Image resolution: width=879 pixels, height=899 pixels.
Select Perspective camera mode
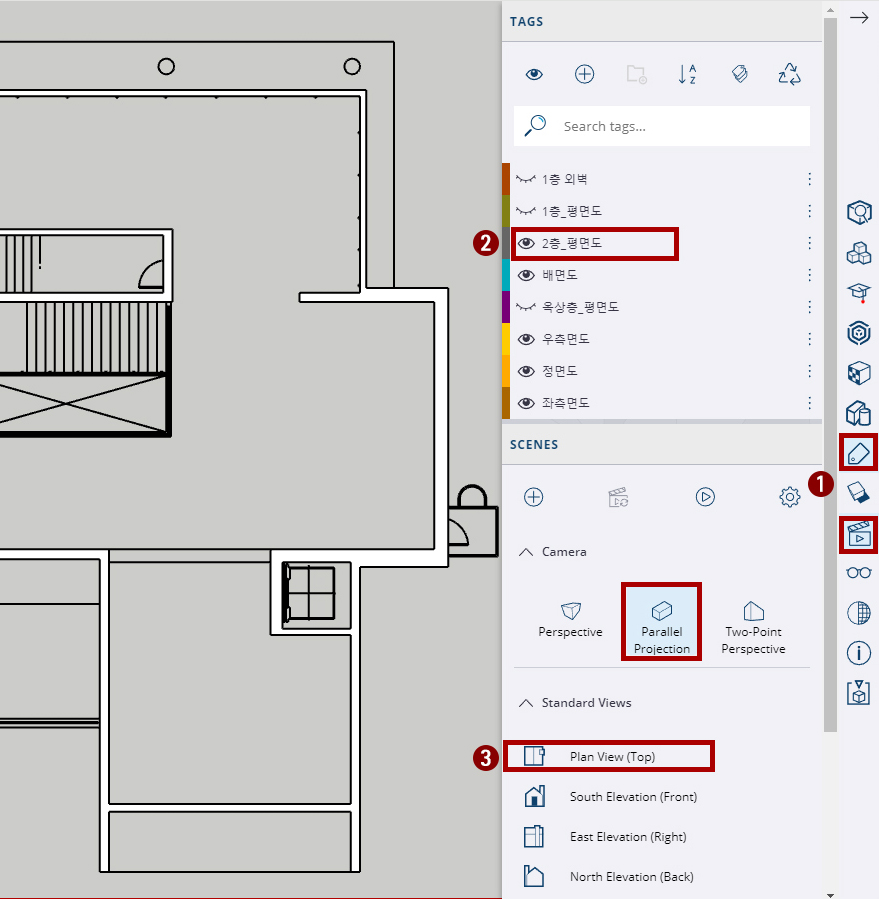571,619
